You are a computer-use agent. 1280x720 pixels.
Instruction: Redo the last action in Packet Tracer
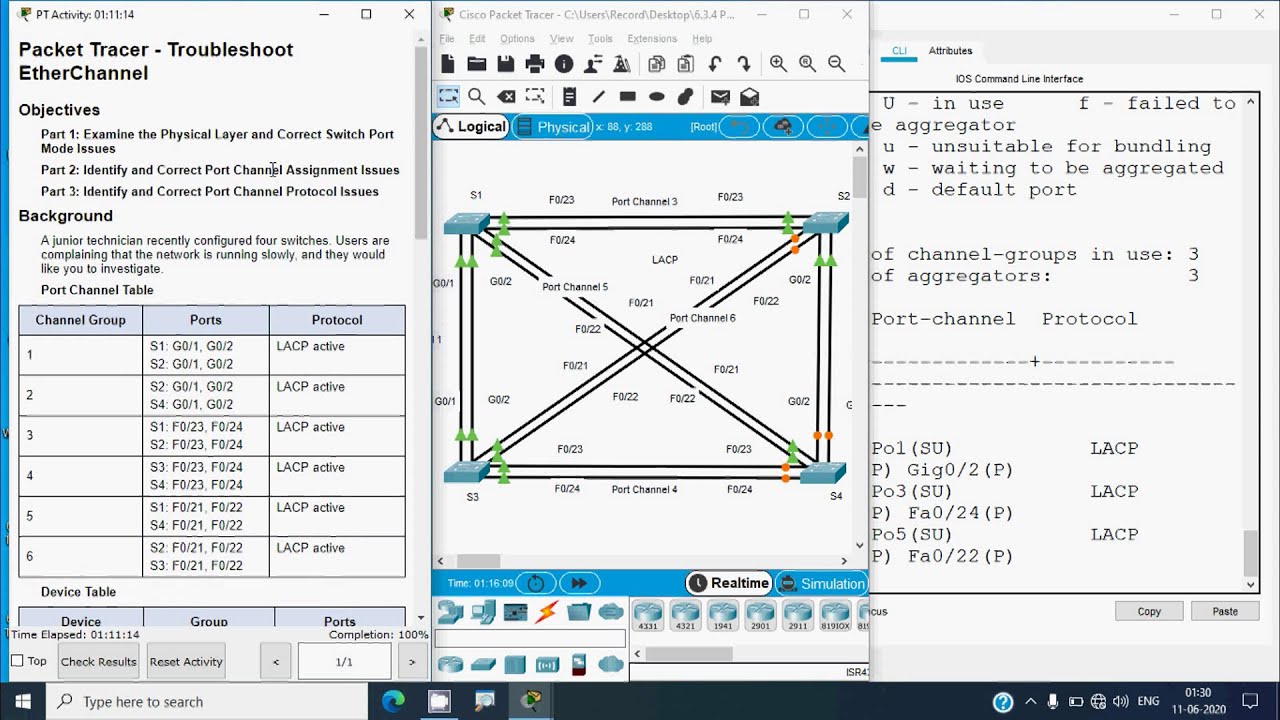743,64
